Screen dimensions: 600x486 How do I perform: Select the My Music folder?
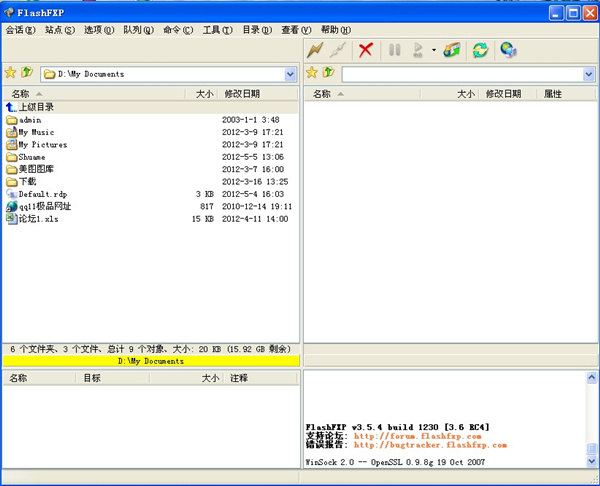pyautogui.click(x=37, y=132)
